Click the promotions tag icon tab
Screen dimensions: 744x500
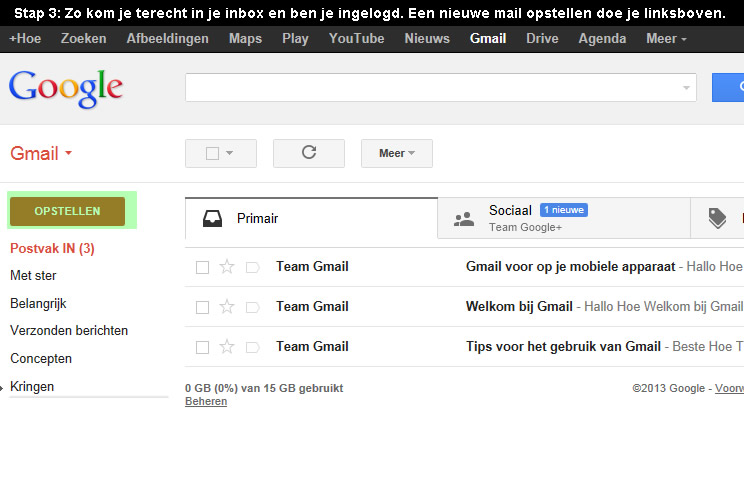point(717,218)
